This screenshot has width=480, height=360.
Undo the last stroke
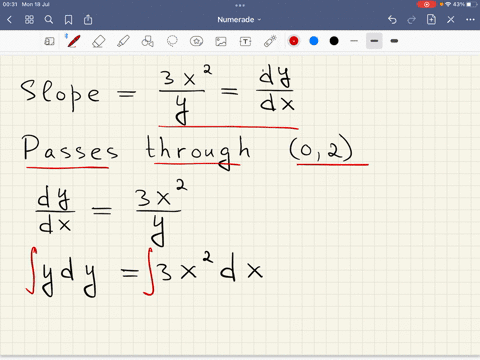pyautogui.click(x=392, y=20)
